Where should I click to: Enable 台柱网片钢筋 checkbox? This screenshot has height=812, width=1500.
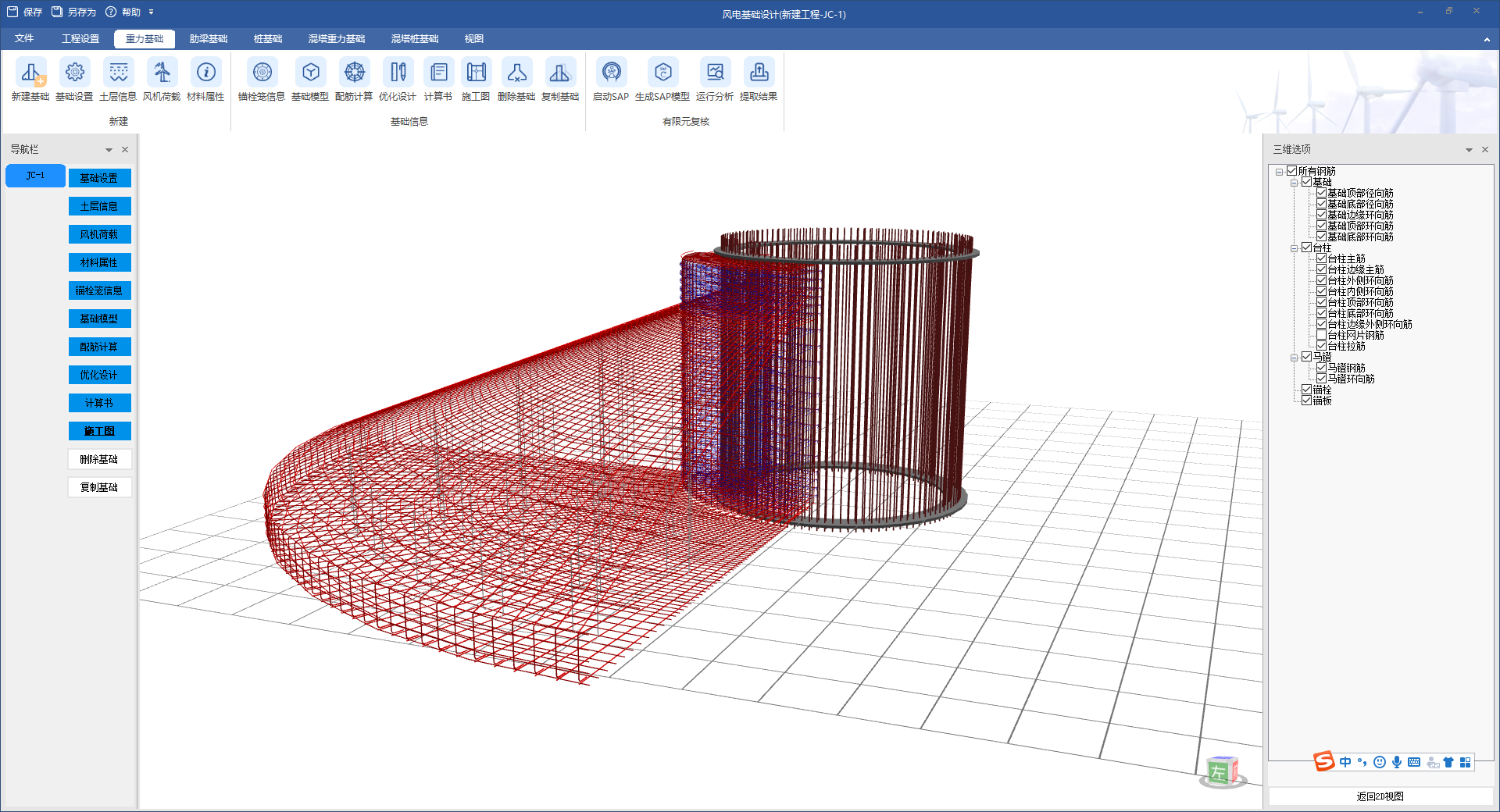(1321, 335)
